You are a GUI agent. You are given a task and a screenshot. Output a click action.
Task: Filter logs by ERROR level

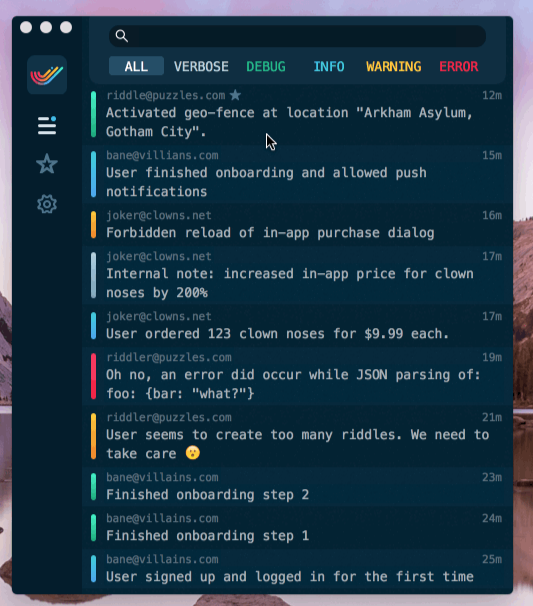(x=459, y=66)
